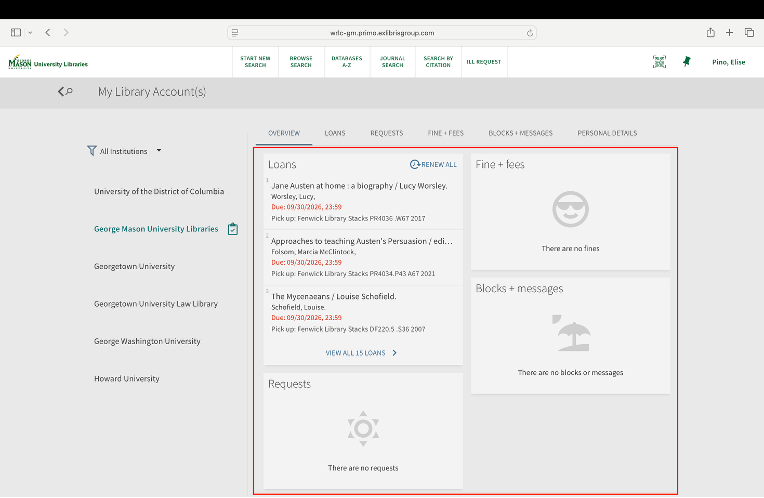This screenshot has width=764, height=498.
Task: Click "Folsom, Marcia McClintock," author text
Action: (313, 252)
